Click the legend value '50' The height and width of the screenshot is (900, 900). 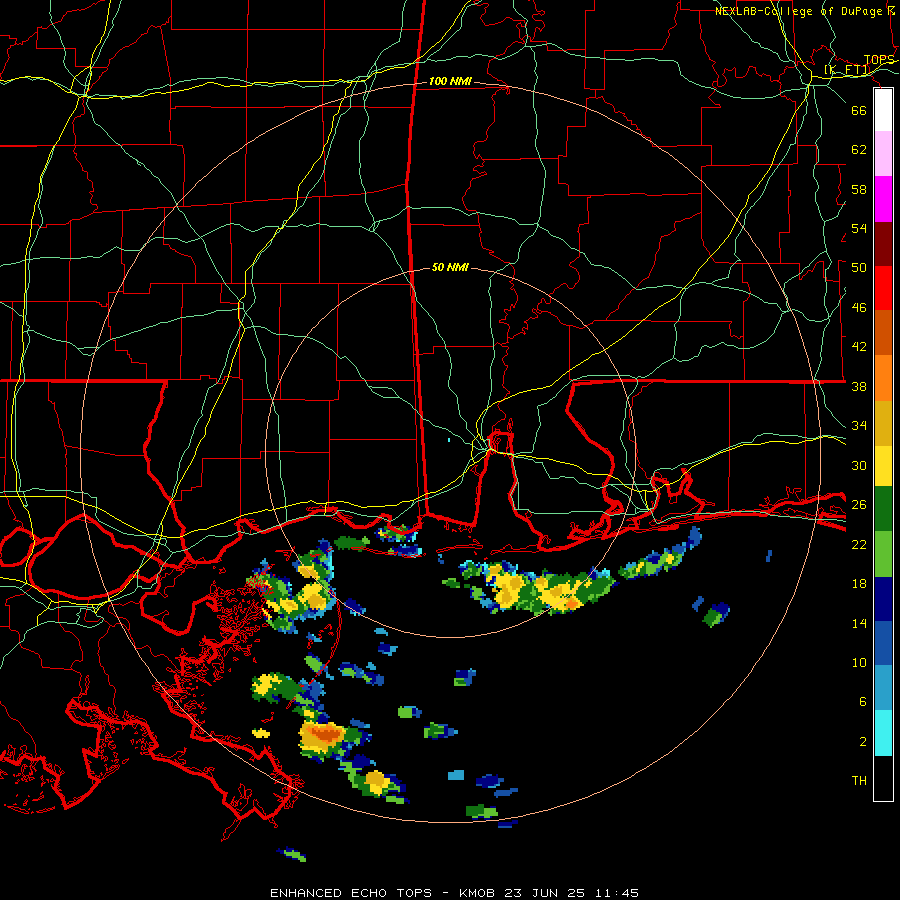pyautogui.click(x=859, y=267)
